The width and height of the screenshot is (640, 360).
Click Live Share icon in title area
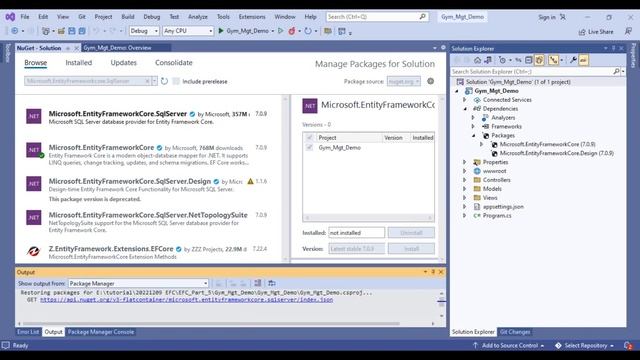pyautogui.click(x=582, y=32)
